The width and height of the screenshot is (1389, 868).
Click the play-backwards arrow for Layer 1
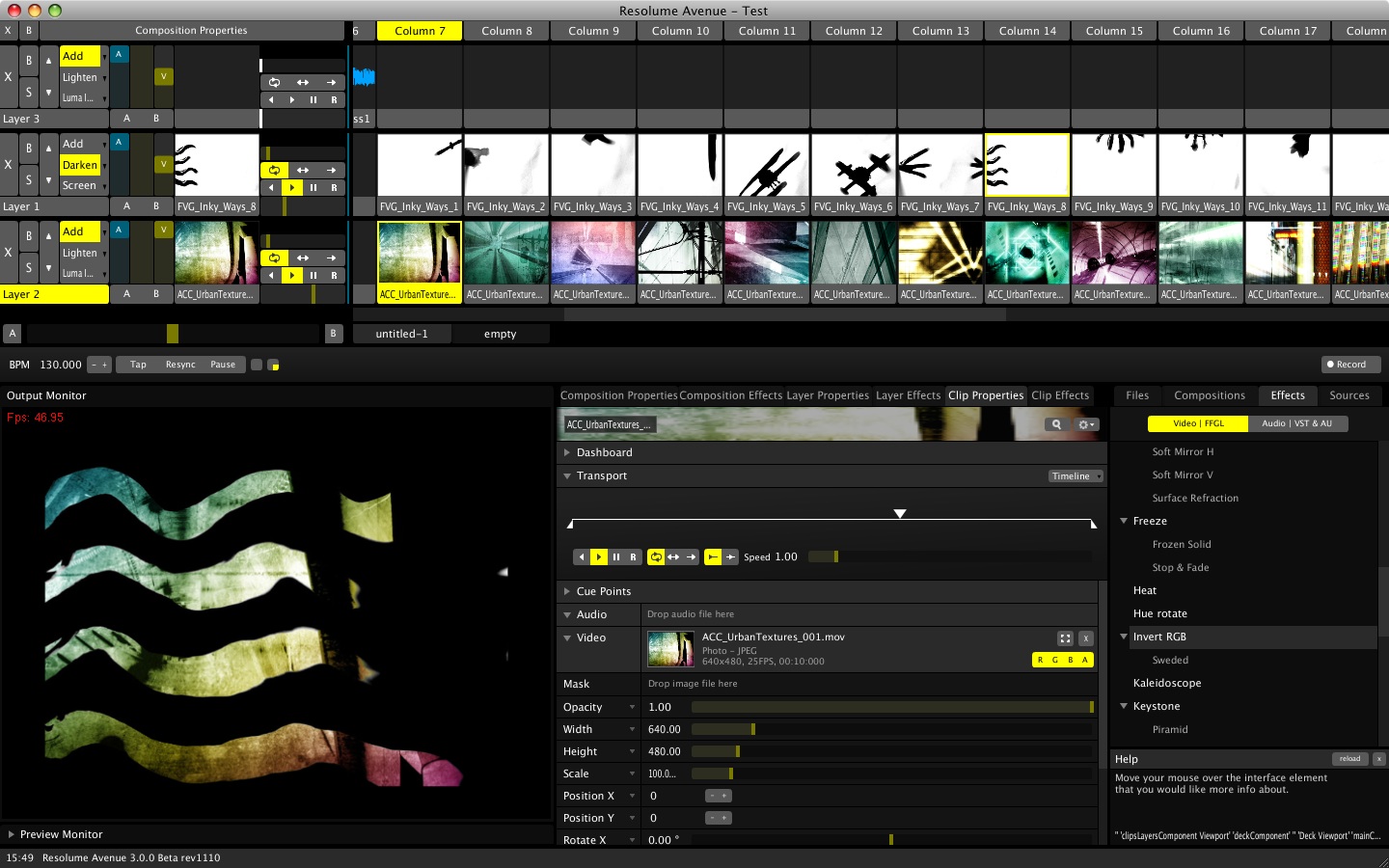point(271,187)
